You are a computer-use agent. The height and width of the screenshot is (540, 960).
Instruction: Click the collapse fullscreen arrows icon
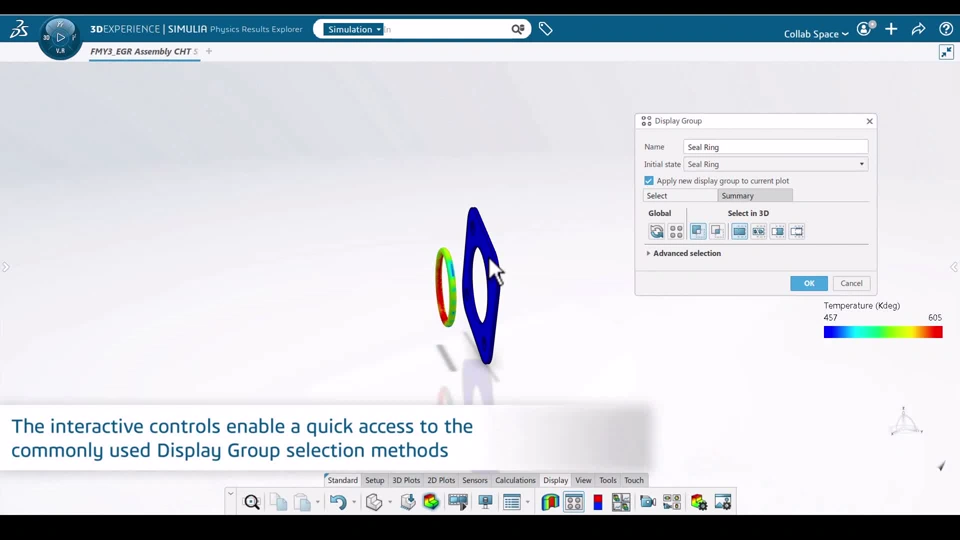point(947,52)
